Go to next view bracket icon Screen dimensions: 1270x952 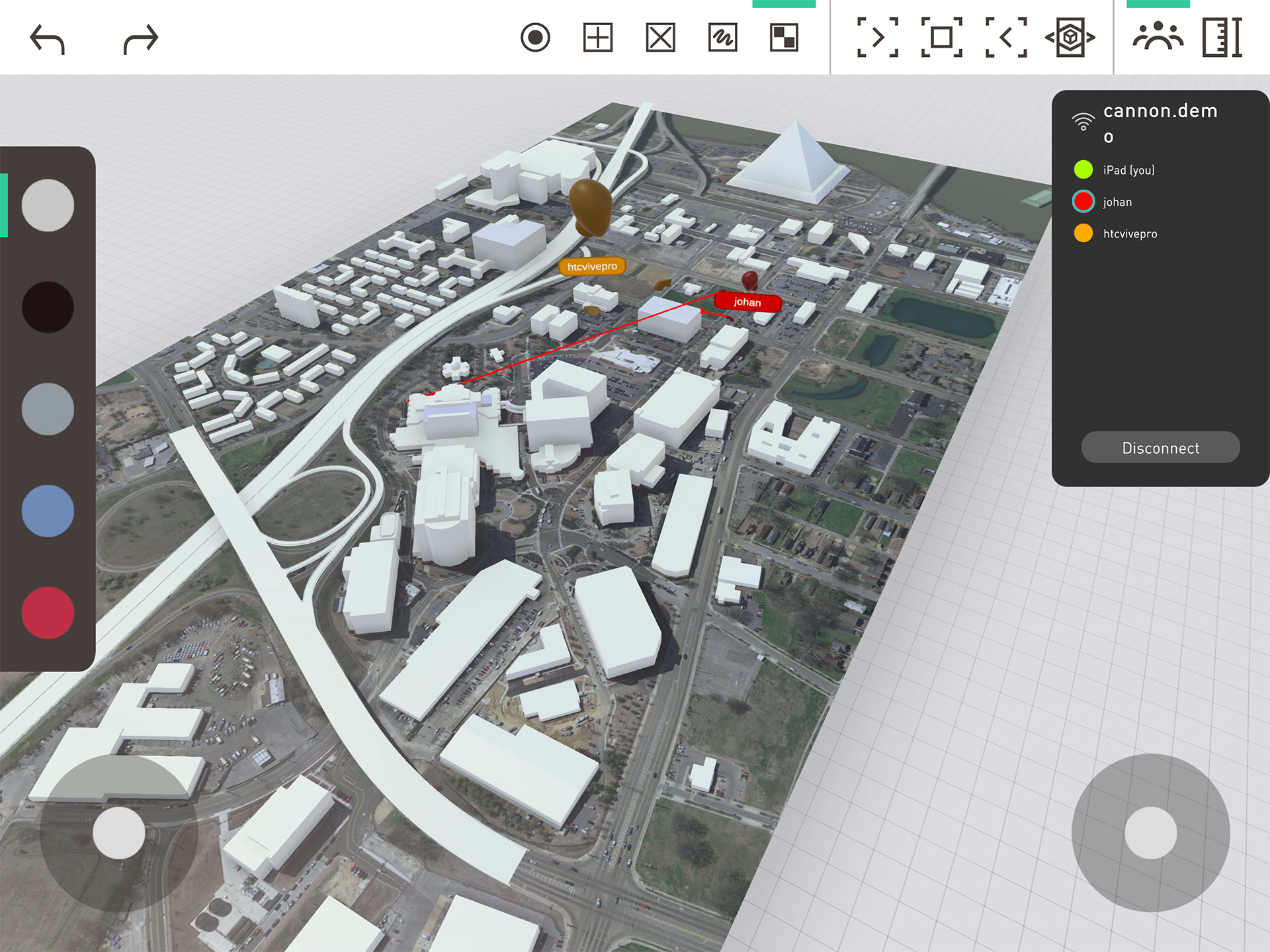(x=878, y=38)
